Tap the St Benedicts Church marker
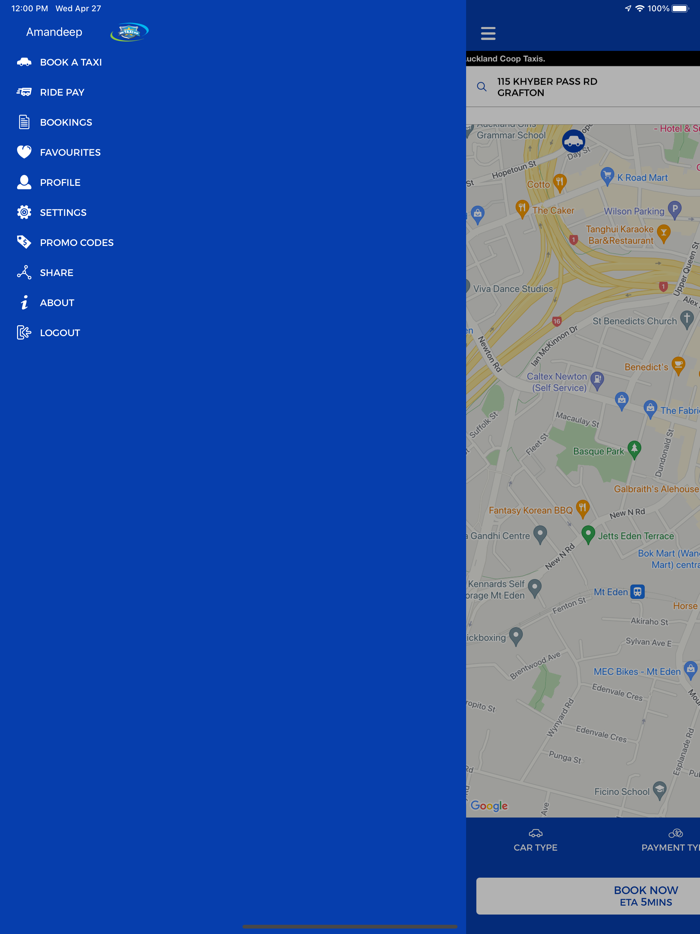The width and height of the screenshot is (700, 934). (687, 320)
